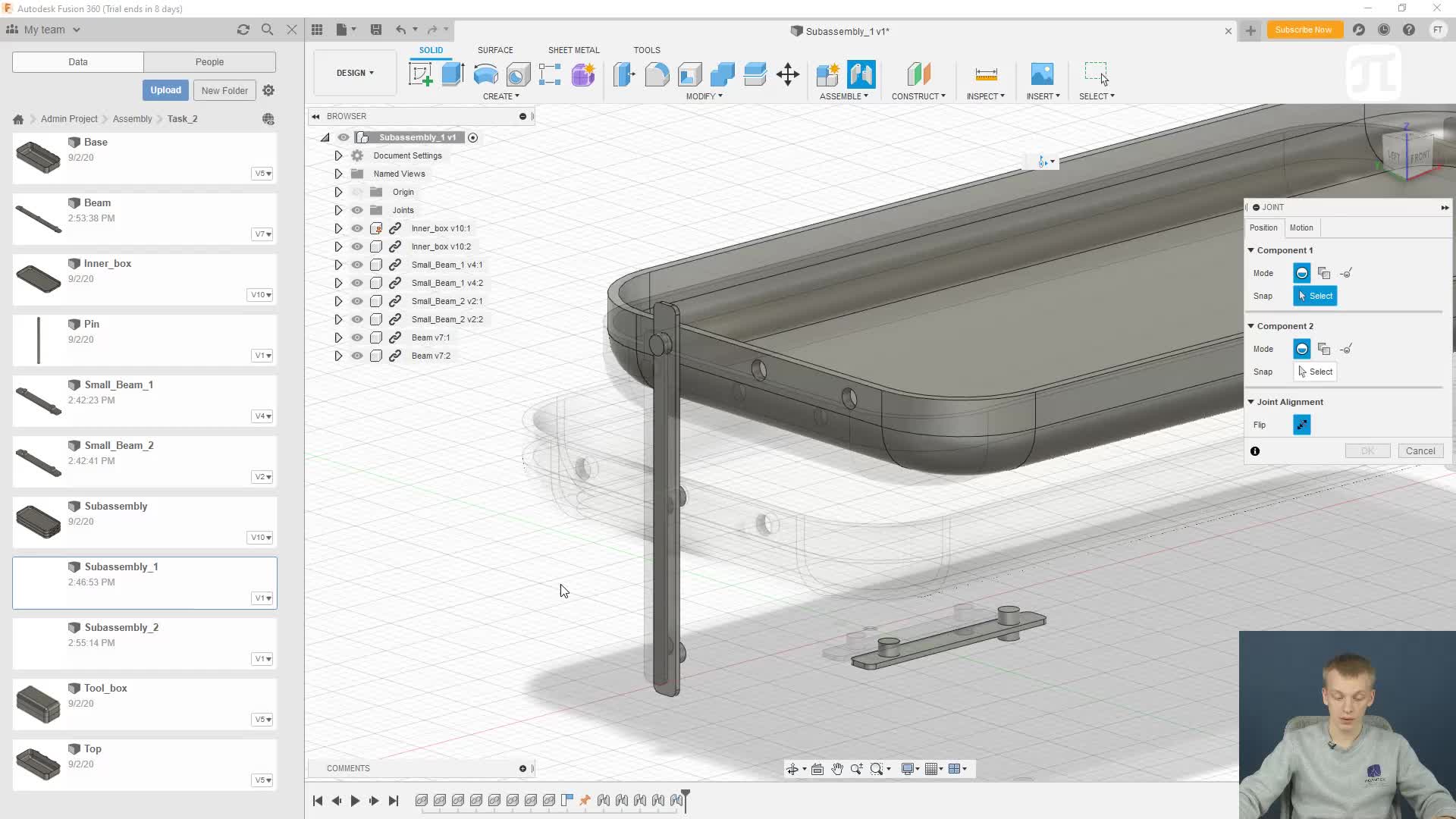Screen dimensions: 1456x819
Task: Click the Joint tool icon
Action: click(x=861, y=74)
